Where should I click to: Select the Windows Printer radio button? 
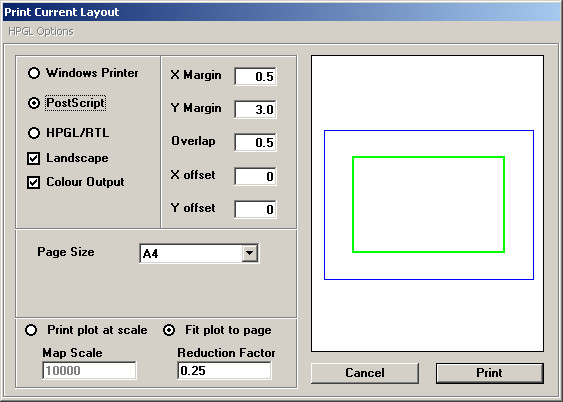coord(34,73)
